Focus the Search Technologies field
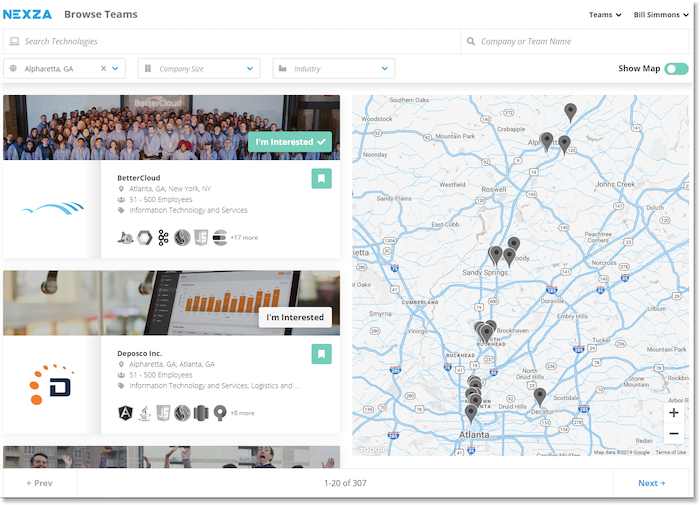Screen dimensions: 700x505 [232, 42]
